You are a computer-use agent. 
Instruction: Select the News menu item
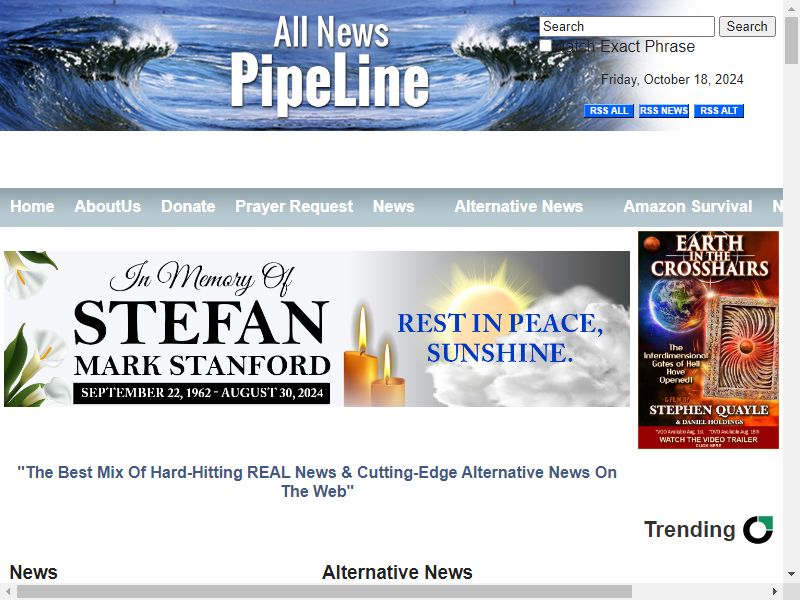coord(393,206)
